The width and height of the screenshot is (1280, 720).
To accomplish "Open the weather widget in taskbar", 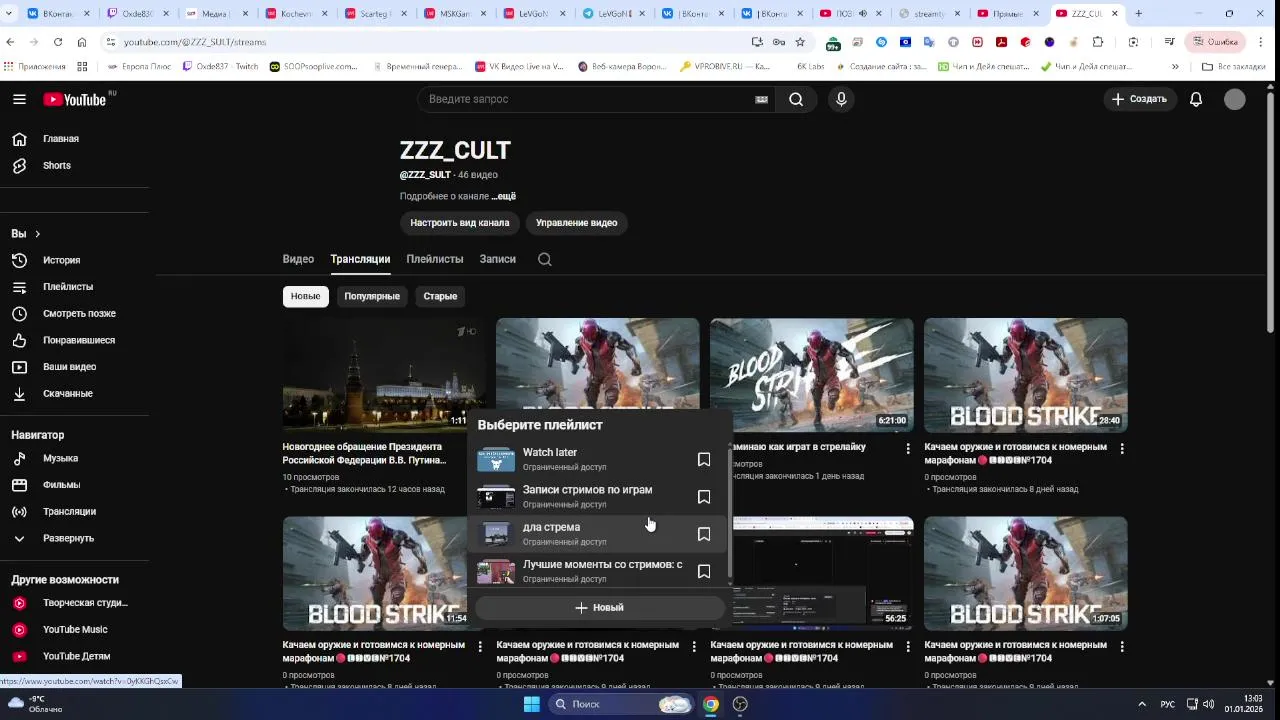I will (x=35, y=704).
